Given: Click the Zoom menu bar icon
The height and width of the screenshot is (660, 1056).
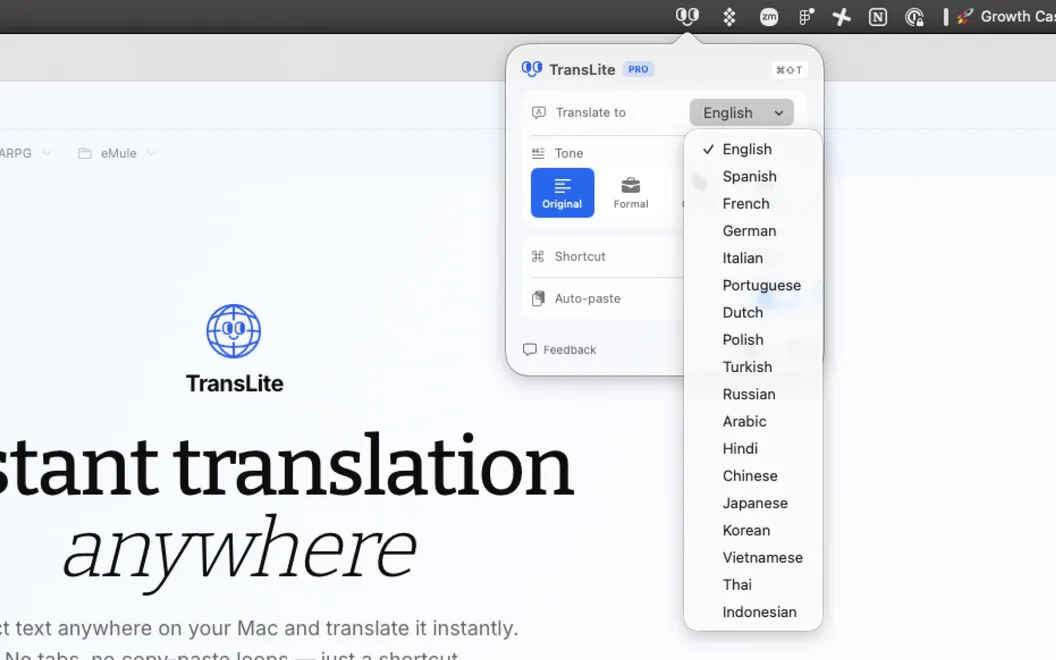Looking at the screenshot, I should [x=768, y=17].
